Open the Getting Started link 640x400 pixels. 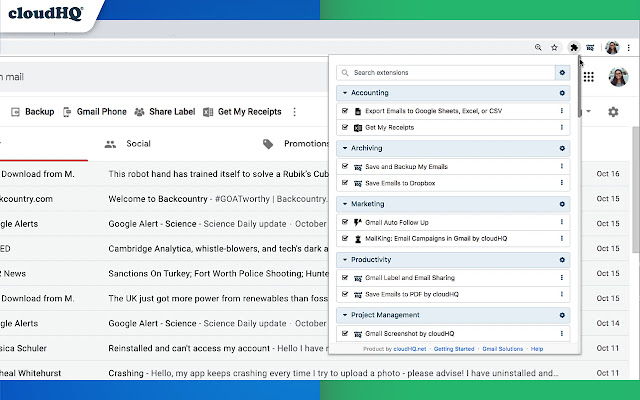point(454,349)
